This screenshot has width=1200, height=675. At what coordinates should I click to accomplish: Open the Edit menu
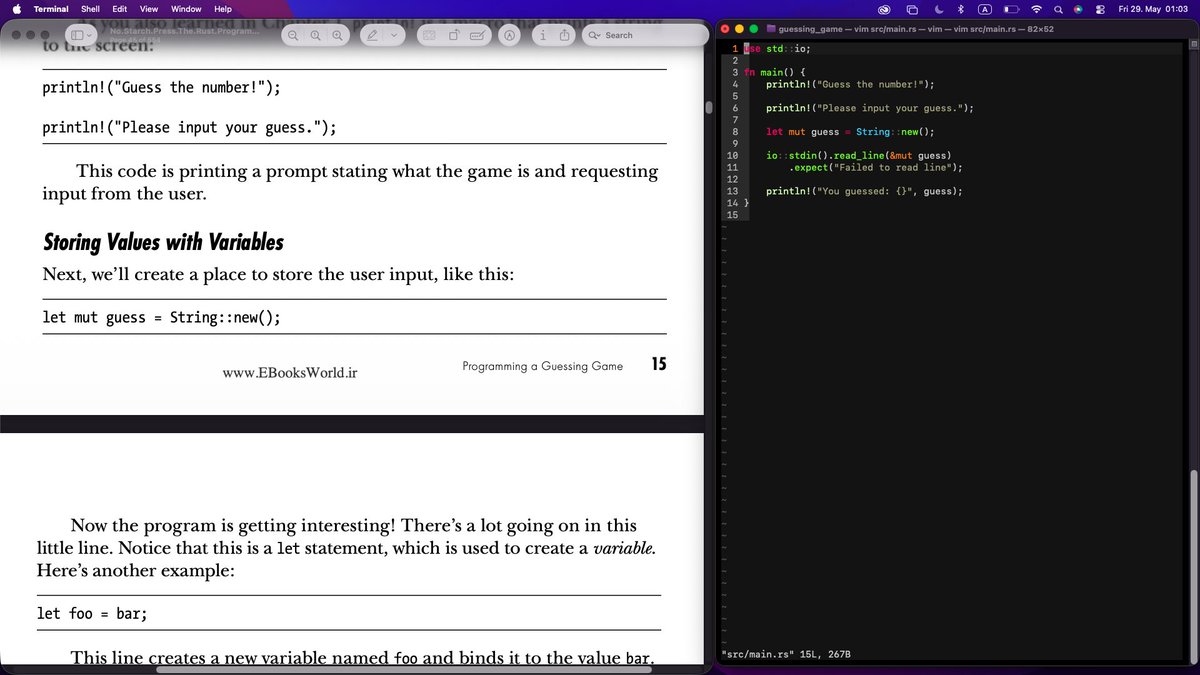point(119,8)
